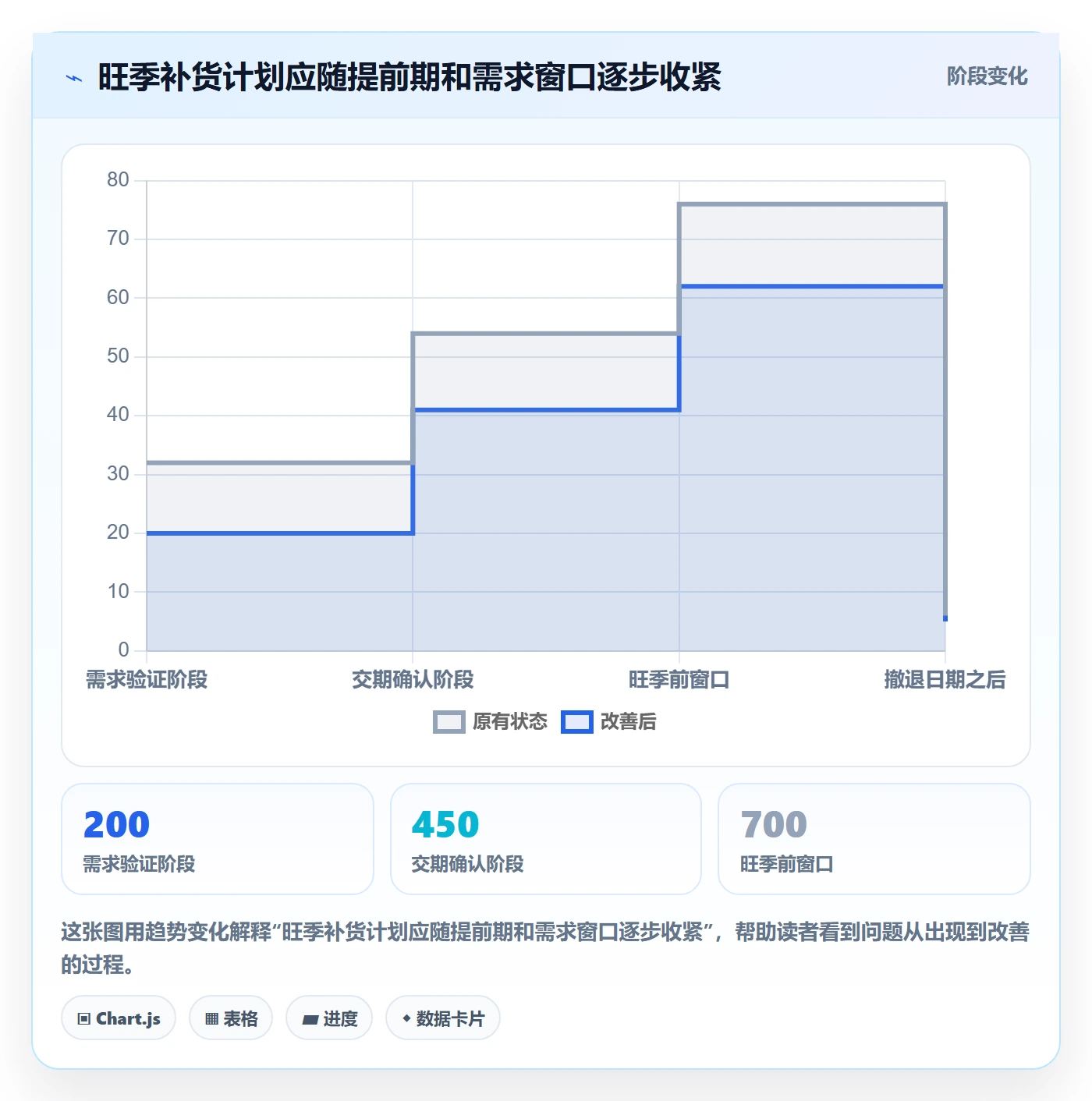
Task: Click the diamond icon in 数据卡片 tag
Action: coord(406,1018)
